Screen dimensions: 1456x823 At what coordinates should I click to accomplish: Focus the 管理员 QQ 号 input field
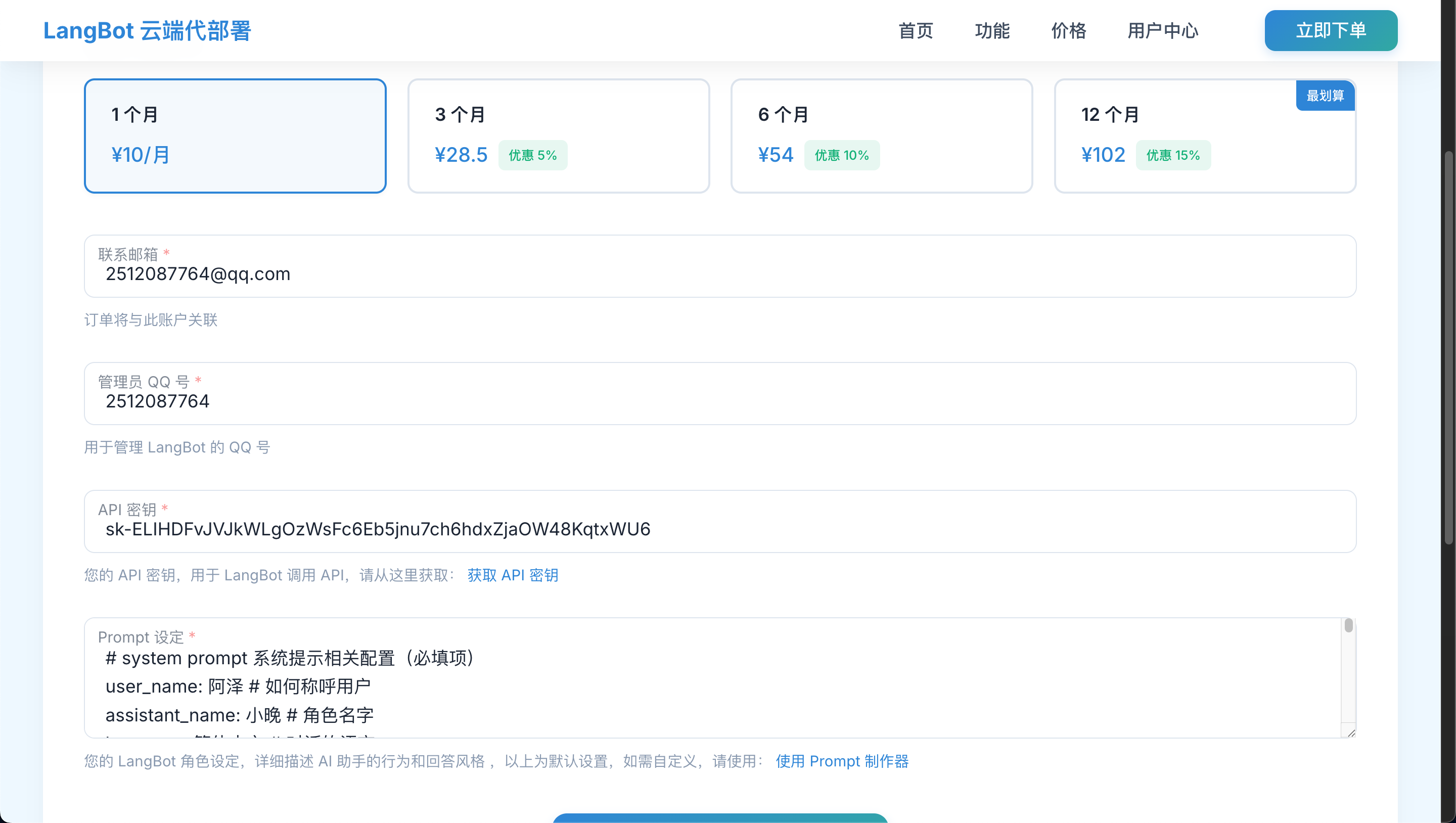(x=720, y=393)
